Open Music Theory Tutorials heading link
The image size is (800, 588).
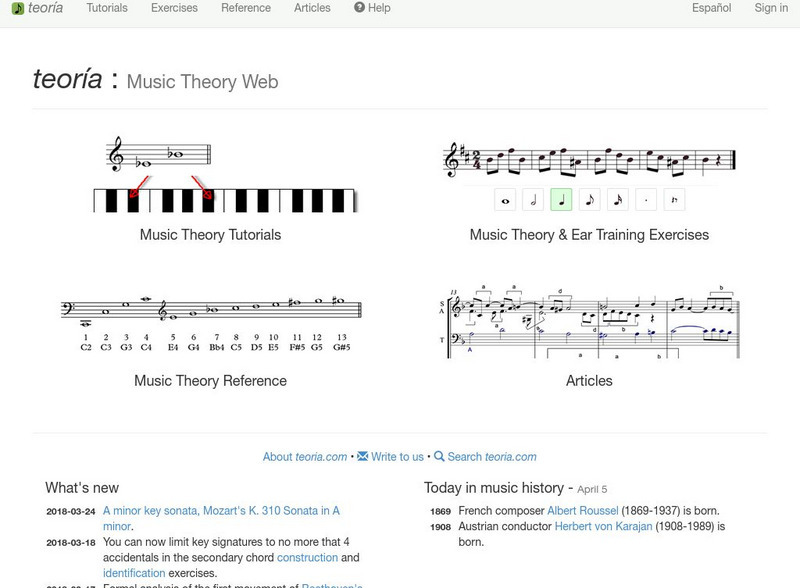click(210, 235)
